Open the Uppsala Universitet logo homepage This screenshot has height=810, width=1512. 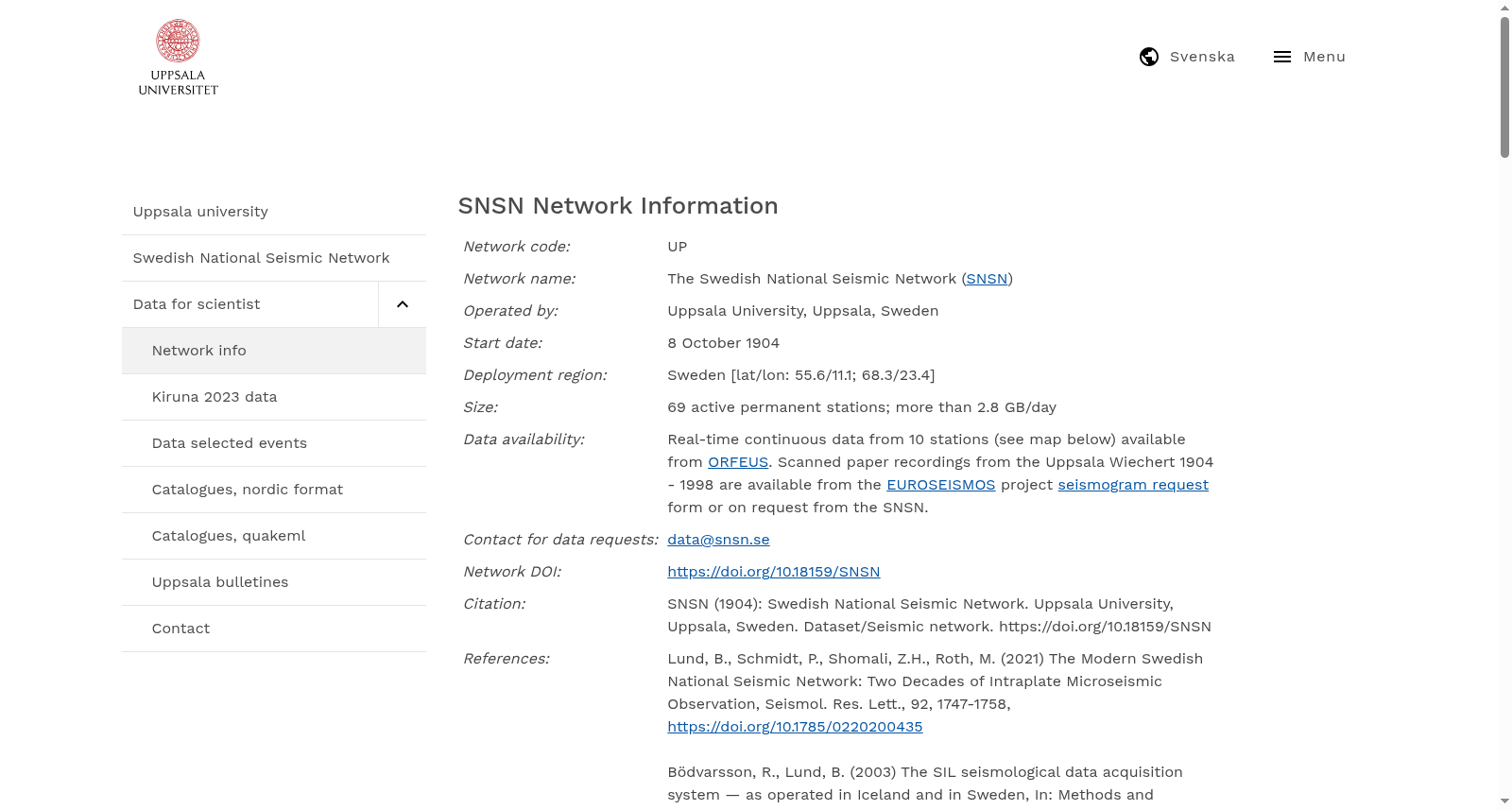(178, 58)
